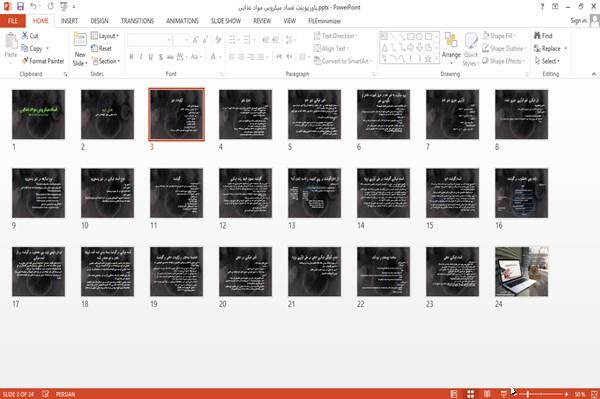Toggle text Shadow formatting
Image resolution: width=600 pixels, height=399 pixels.
click(x=160, y=57)
